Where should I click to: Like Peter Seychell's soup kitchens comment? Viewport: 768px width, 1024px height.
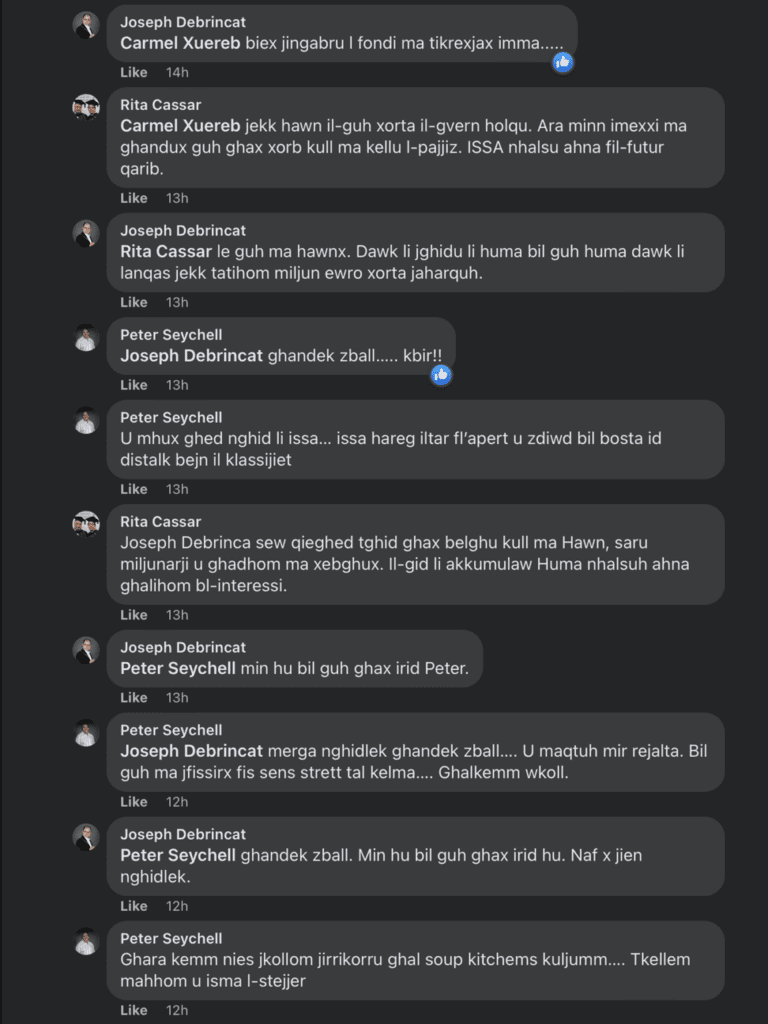[134, 1010]
